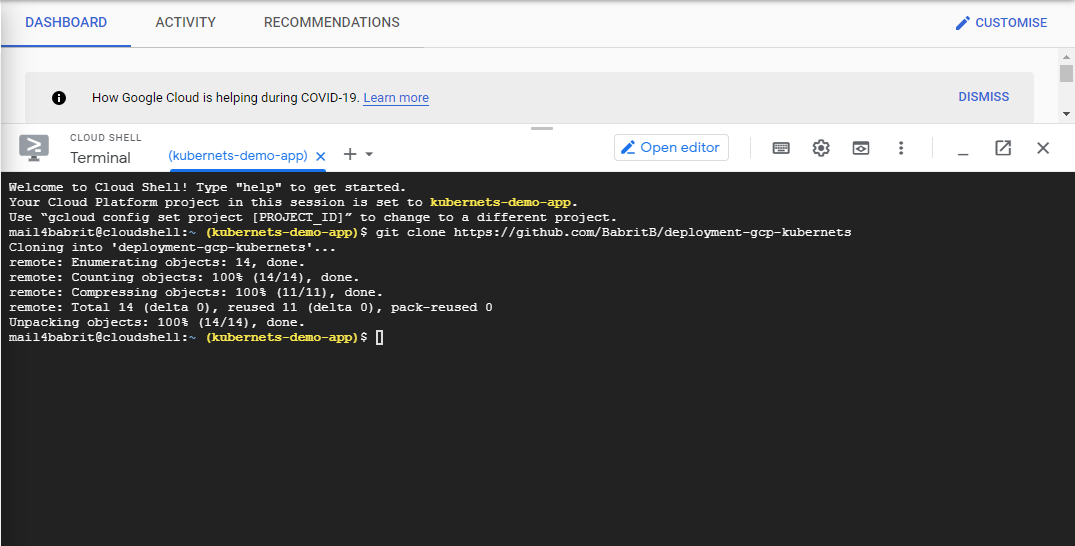Click the "CLOUD SHELL" label in the header
The height and width of the screenshot is (546, 1075).
[x=106, y=138]
